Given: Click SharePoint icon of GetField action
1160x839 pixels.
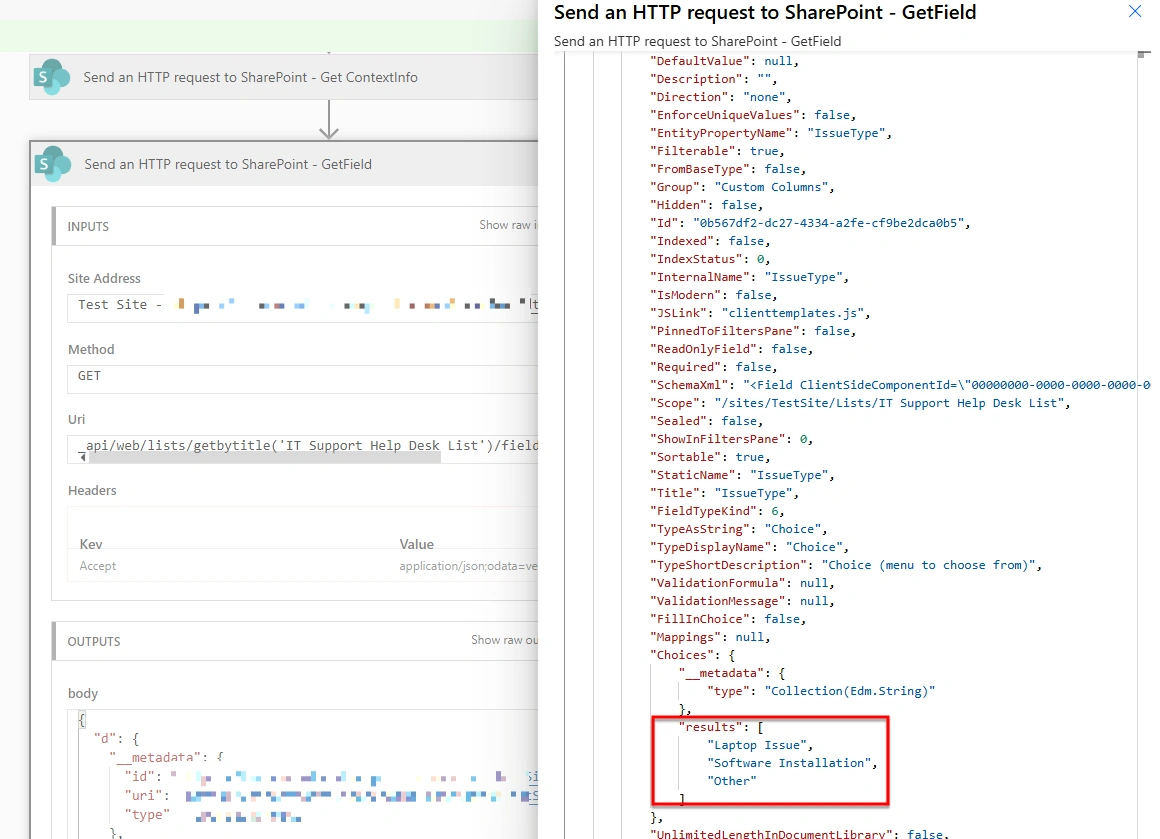Looking at the screenshot, I should (x=53, y=164).
